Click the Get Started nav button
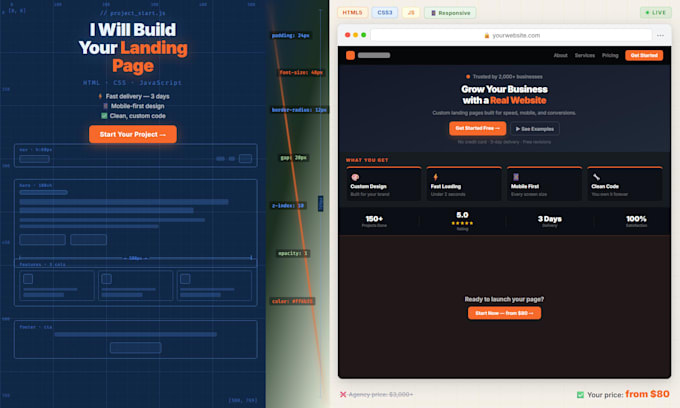 [644, 55]
